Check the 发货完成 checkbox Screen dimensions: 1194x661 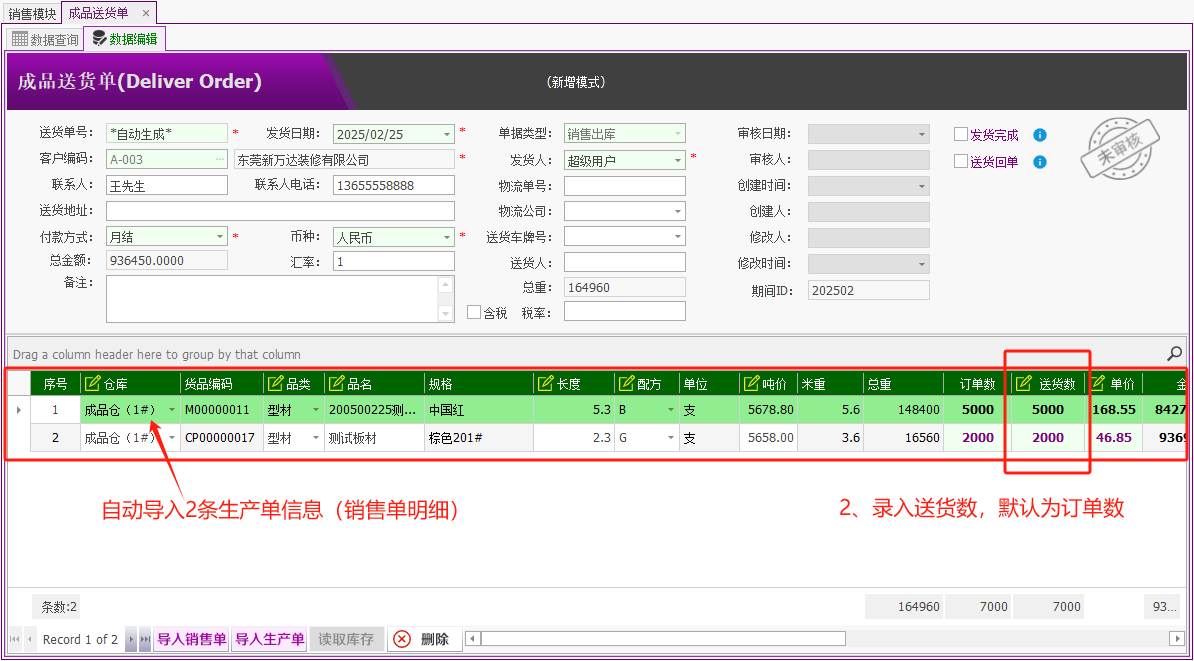coord(961,135)
